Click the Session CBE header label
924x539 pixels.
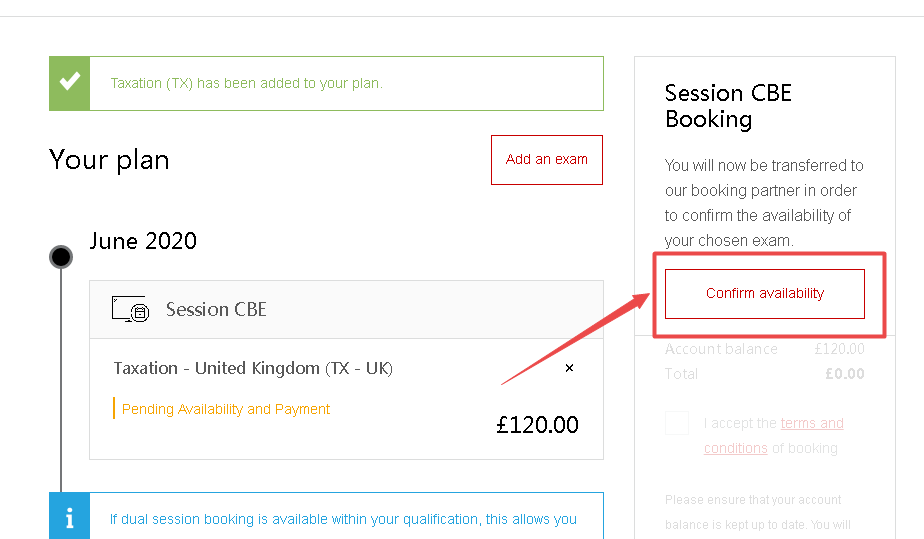pyautogui.click(x=216, y=310)
